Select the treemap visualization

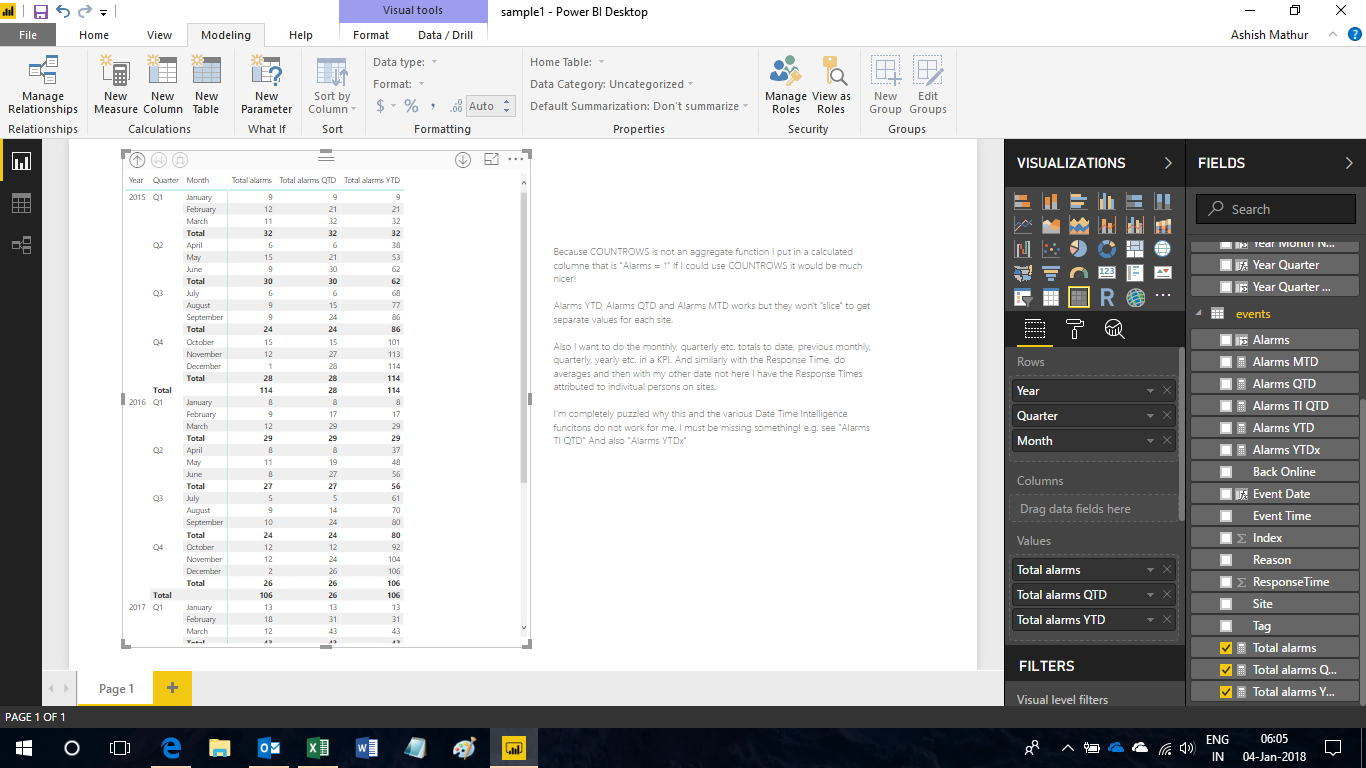click(1135, 249)
